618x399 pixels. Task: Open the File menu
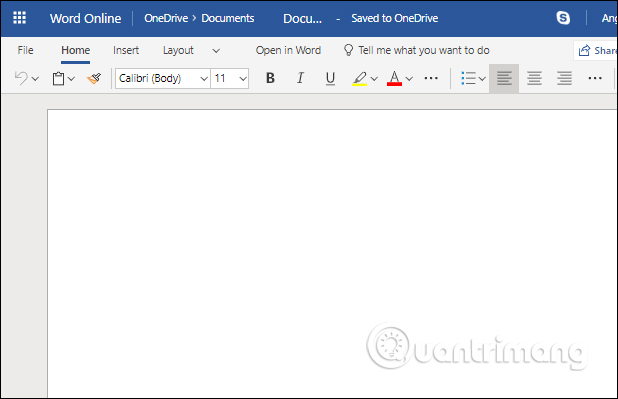(x=26, y=50)
